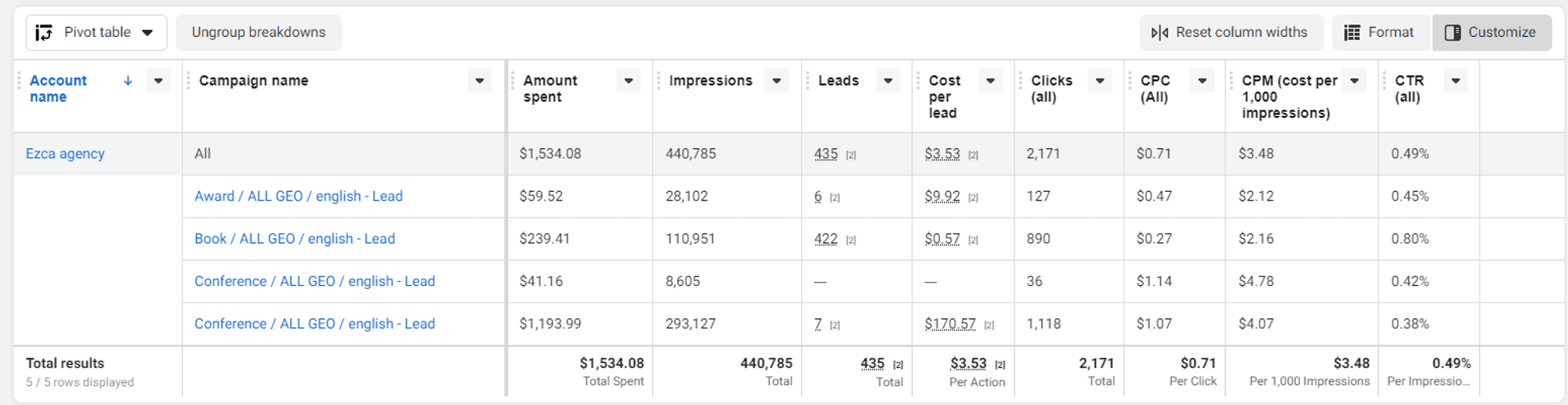Open Book / ALL GEO / english - Lead campaign
The height and width of the screenshot is (405, 1568).
click(x=295, y=238)
